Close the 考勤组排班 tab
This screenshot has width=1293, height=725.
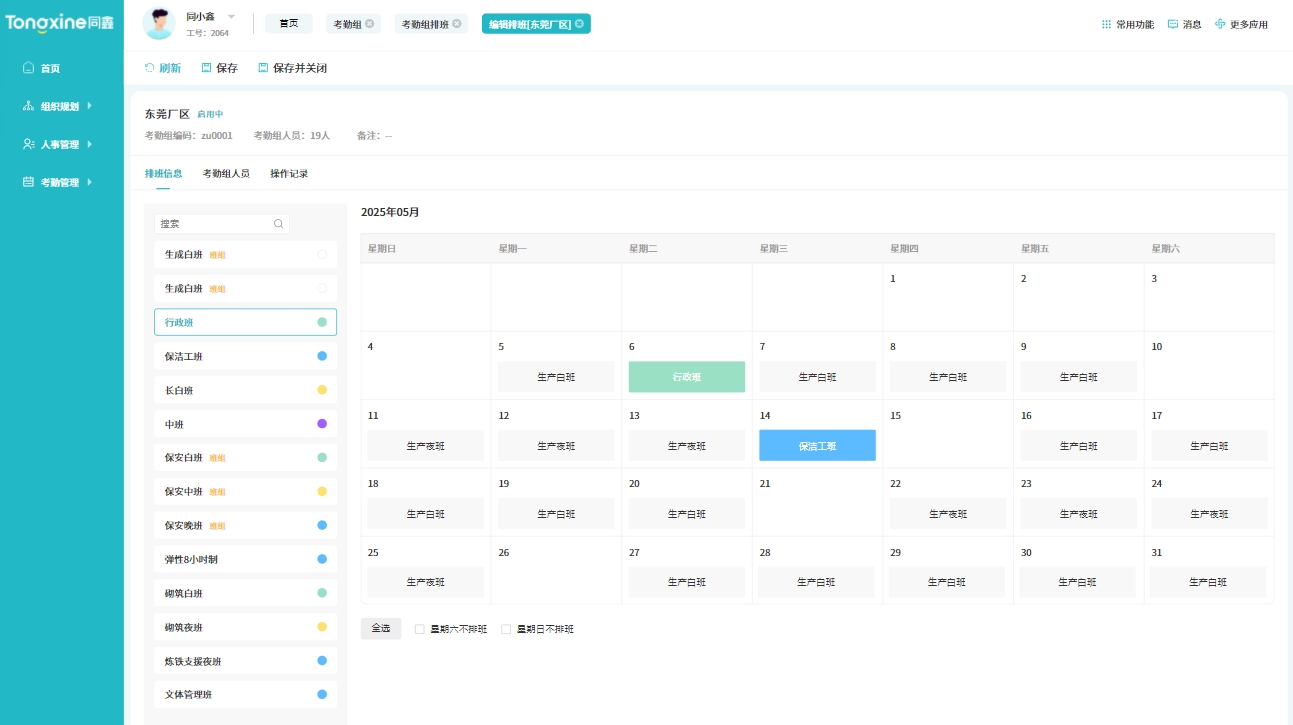coord(457,23)
